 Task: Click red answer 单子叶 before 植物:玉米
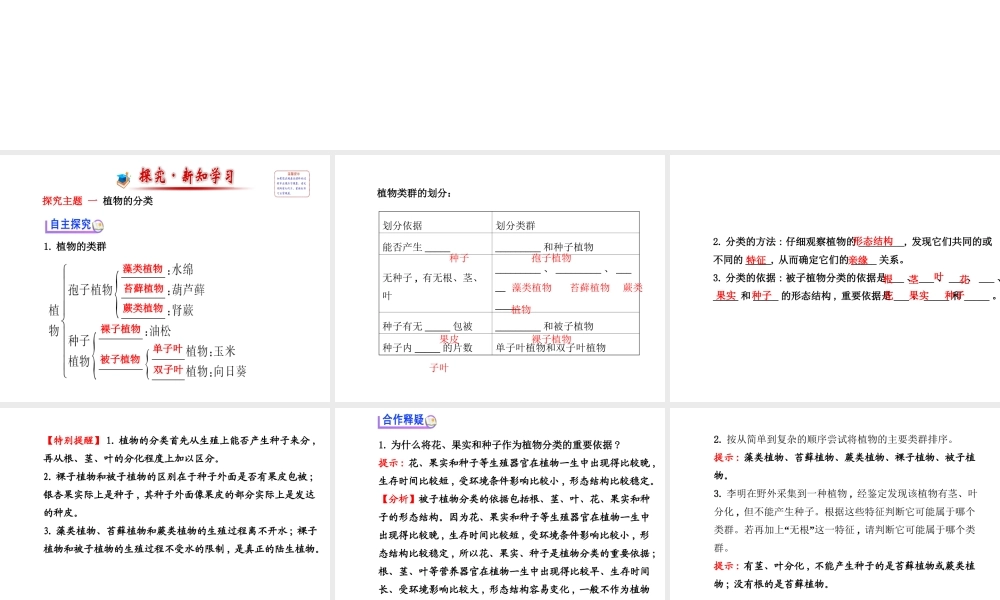coord(168,349)
